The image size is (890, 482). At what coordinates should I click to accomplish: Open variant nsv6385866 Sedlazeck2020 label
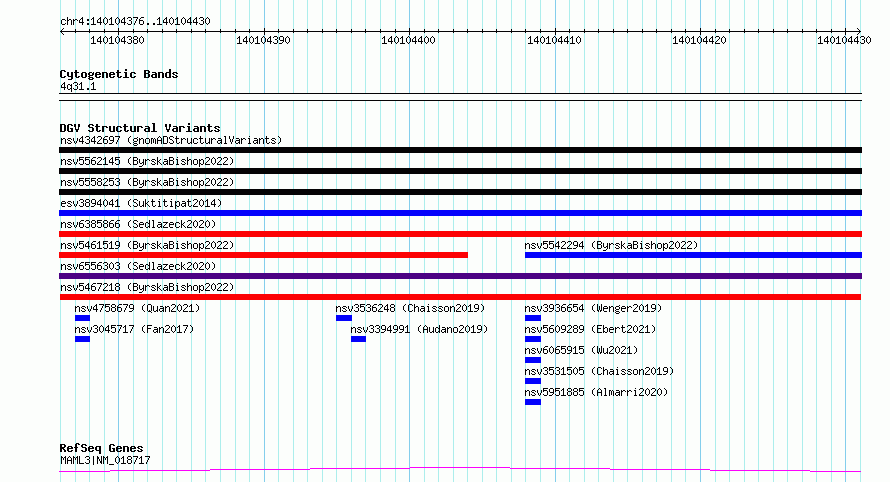click(x=138, y=224)
